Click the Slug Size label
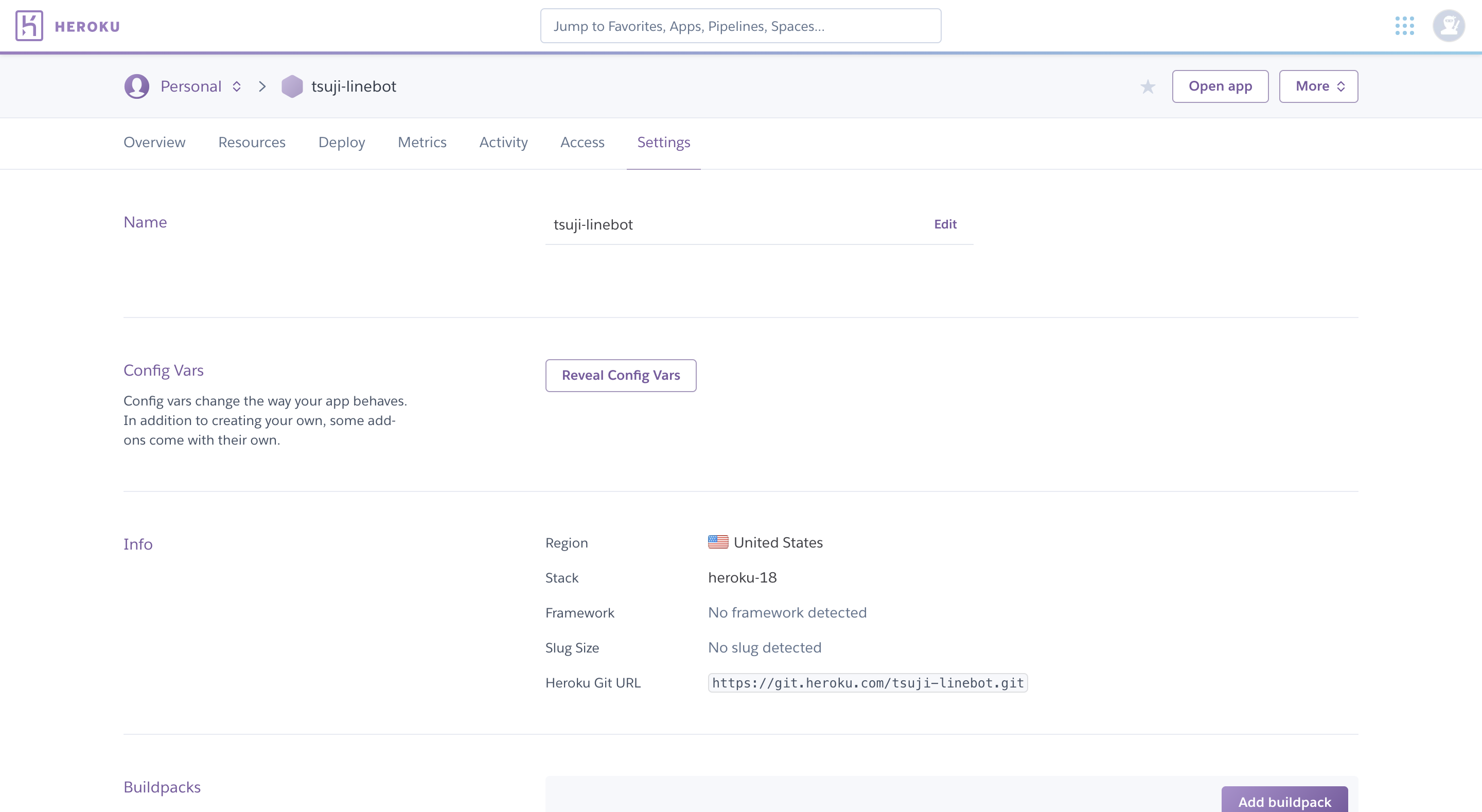Viewport: 1482px width, 812px height. 572,647
